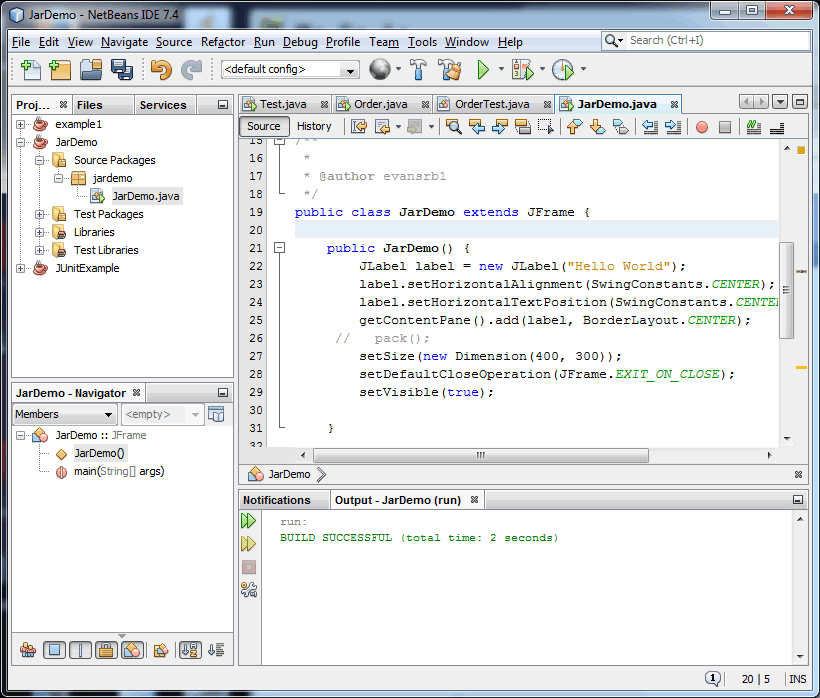Open the Refactor menu
The width and height of the screenshot is (820, 698).
223,42
